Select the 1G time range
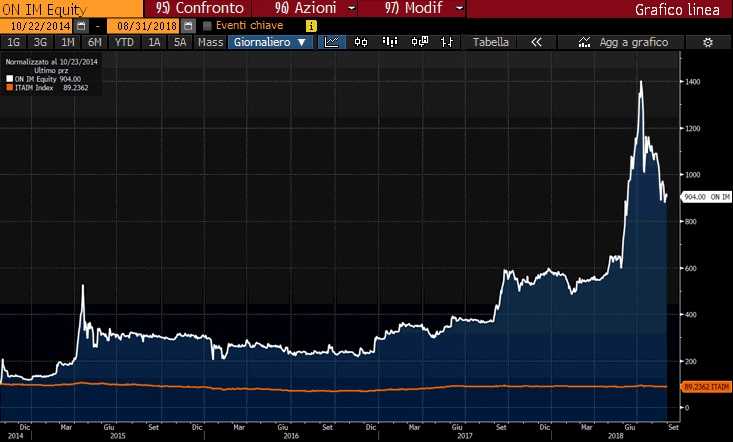The height and width of the screenshot is (442, 733). 14,42
